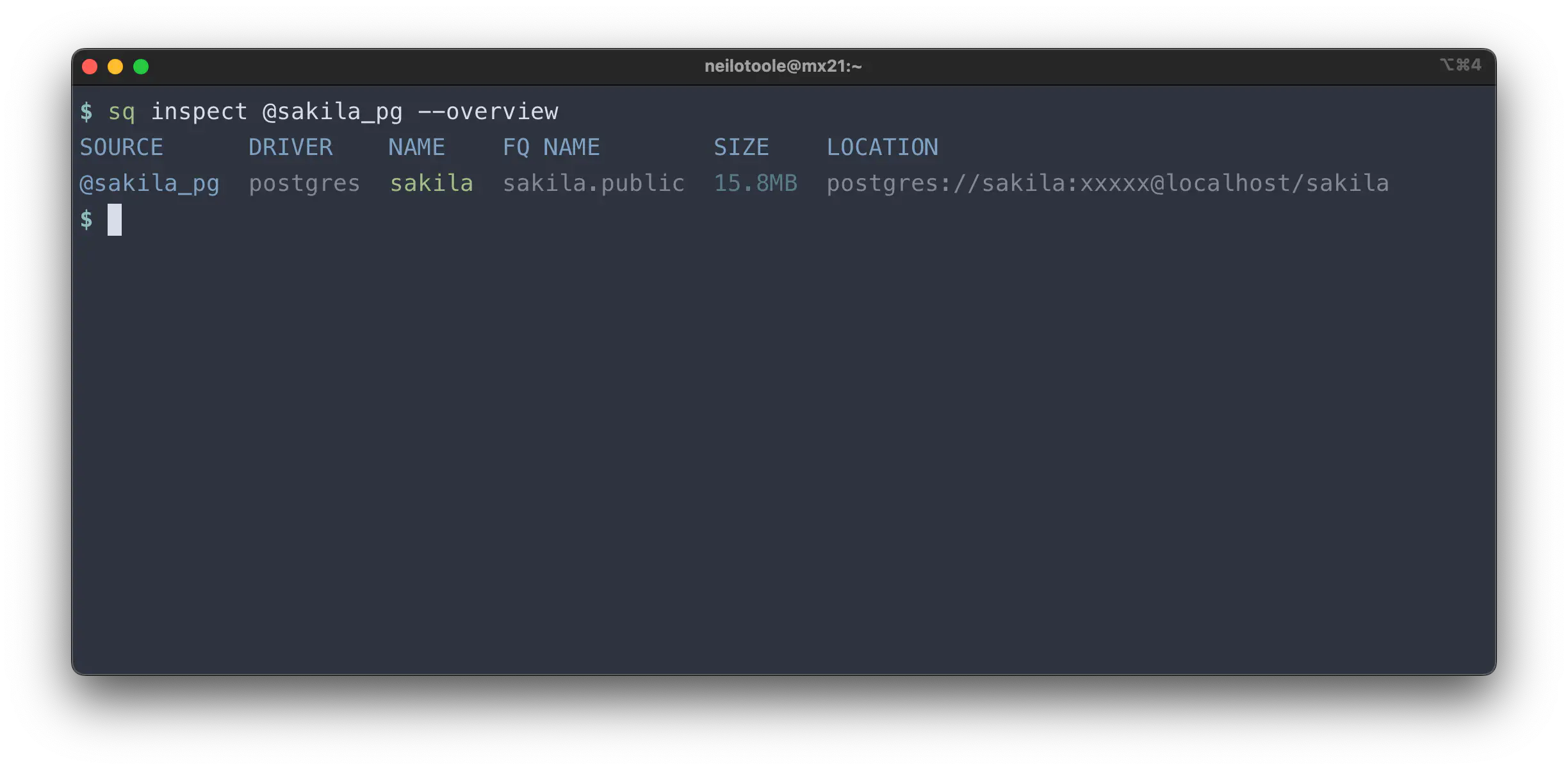The height and width of the screenshot is (770, 1568).
Task: Click the SIZE column header
Action: coord(741,147)
